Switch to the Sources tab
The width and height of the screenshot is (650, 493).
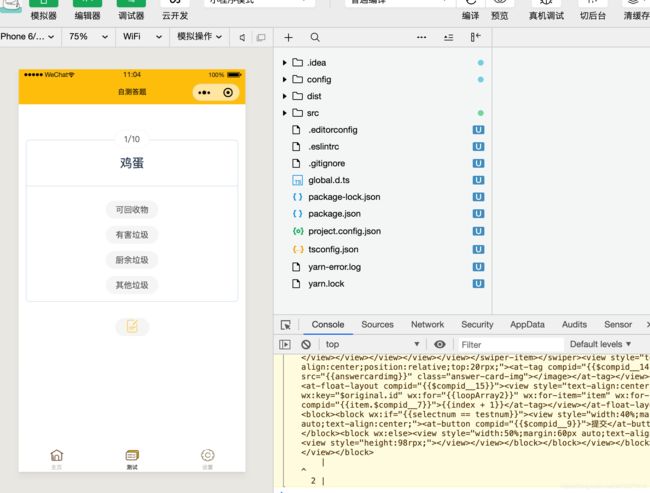(377, 325)
